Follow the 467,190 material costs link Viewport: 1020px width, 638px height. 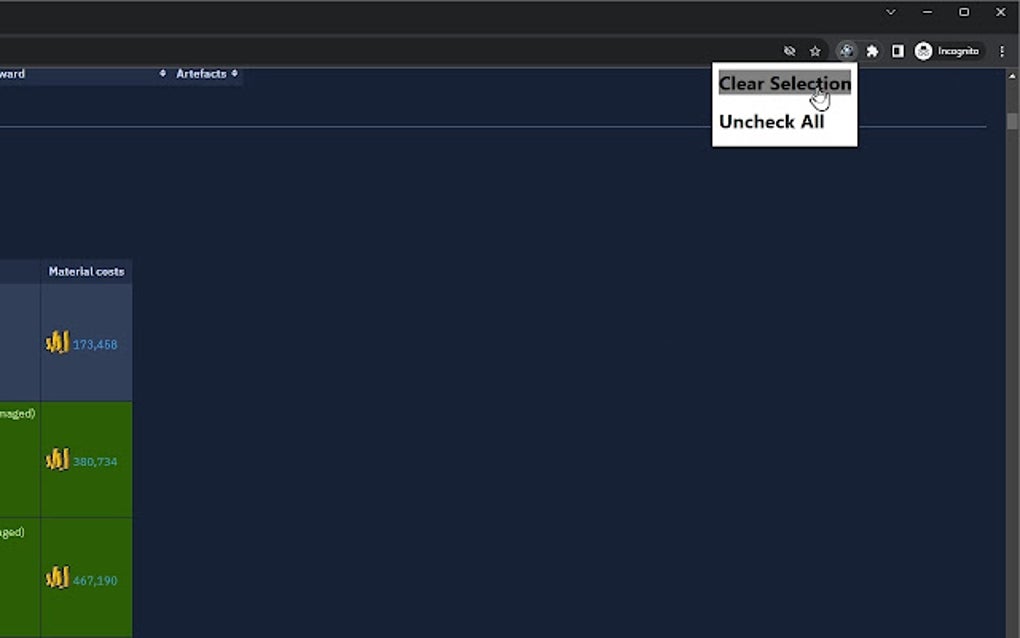tap(95, 580)
